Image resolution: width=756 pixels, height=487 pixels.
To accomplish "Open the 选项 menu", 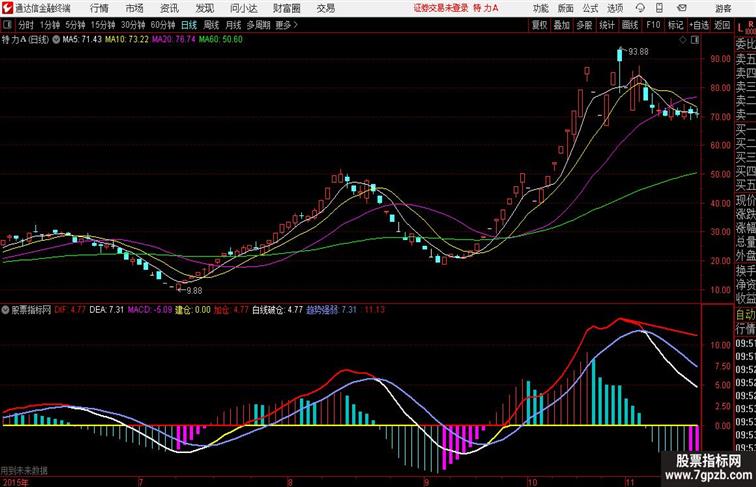I will (615, 8).
